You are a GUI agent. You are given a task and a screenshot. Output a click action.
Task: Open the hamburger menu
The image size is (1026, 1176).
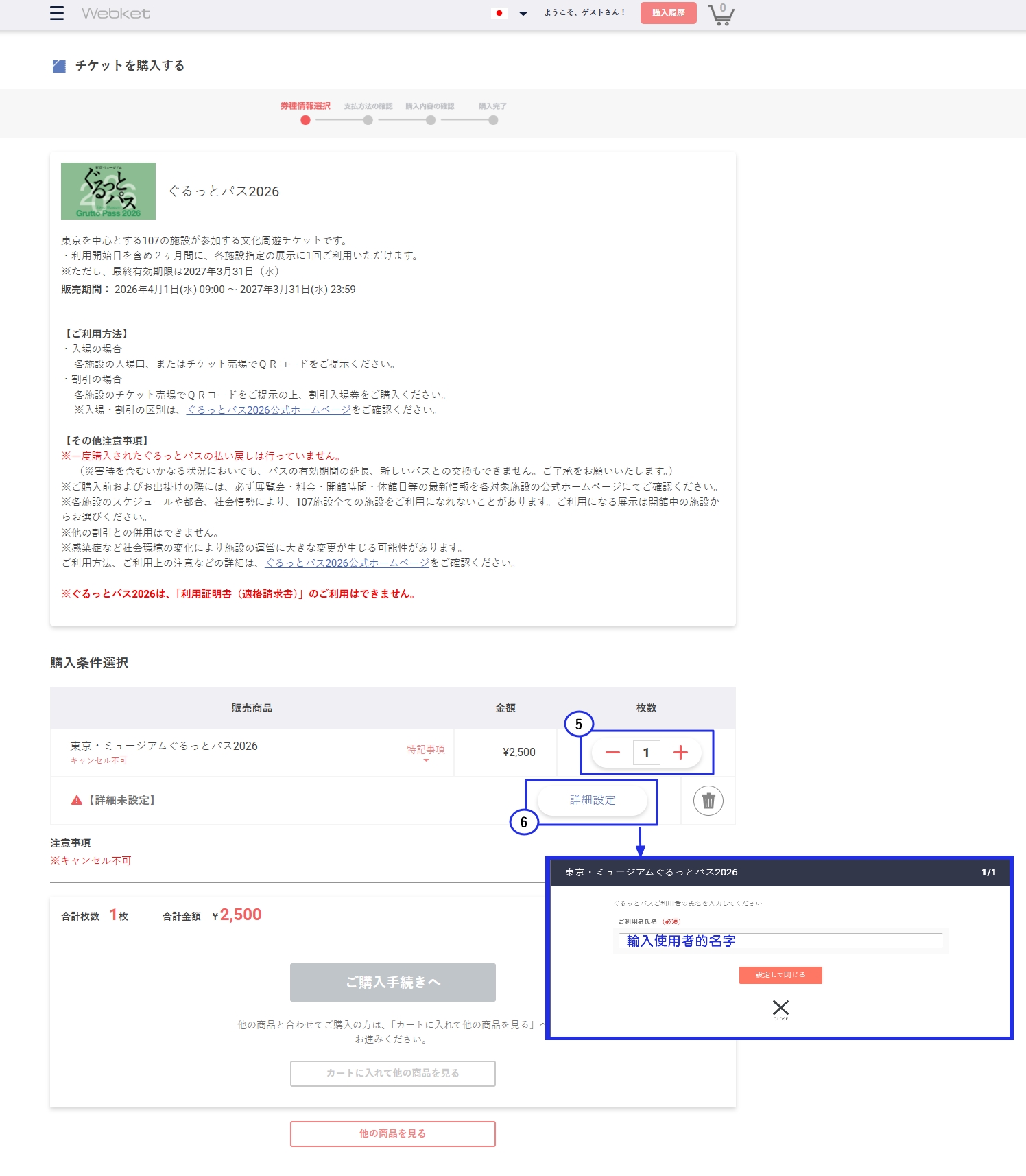(57, 13)
